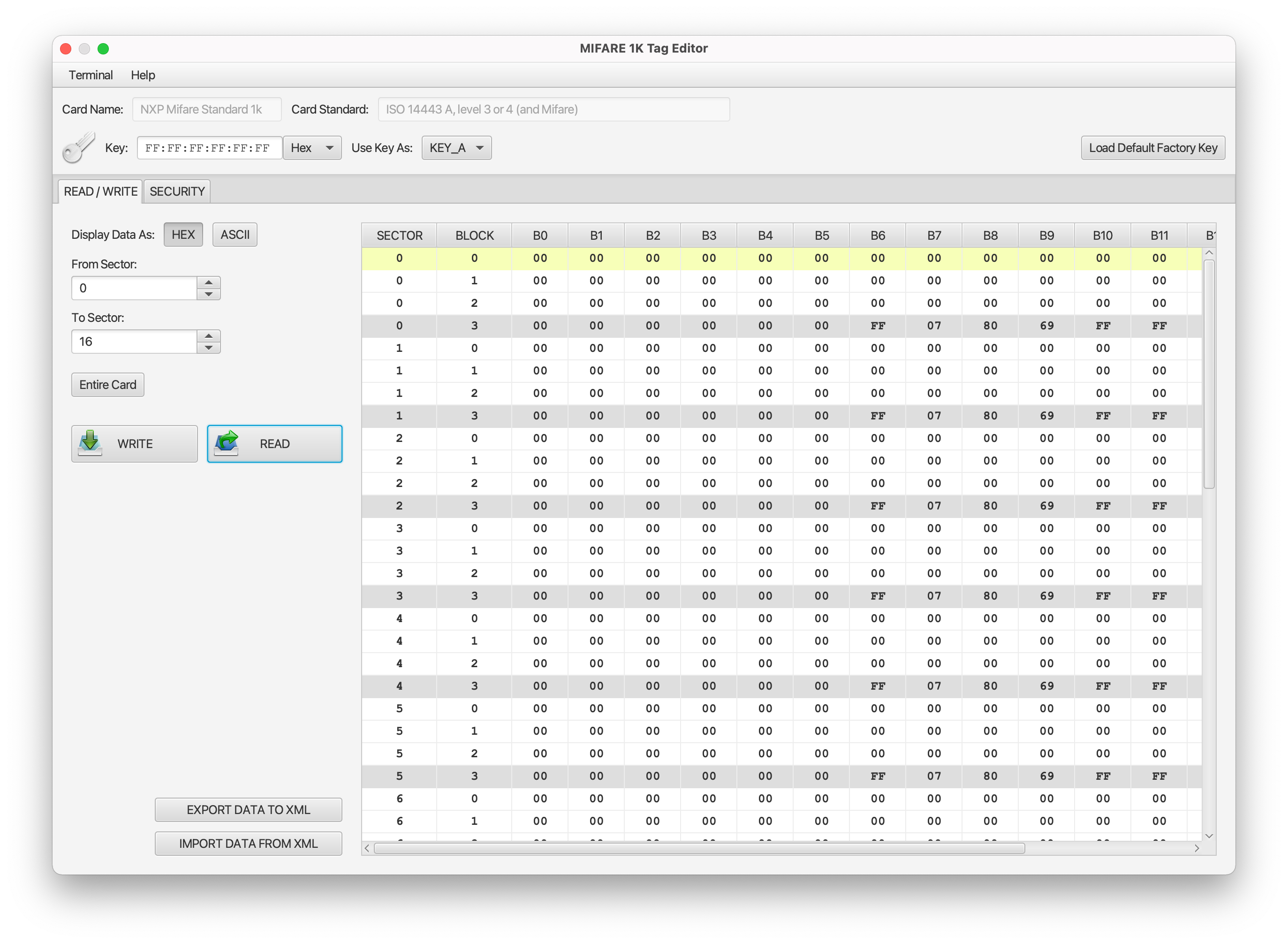
Task: Increment the From Sector spinner up arrow
Action: 208,282
